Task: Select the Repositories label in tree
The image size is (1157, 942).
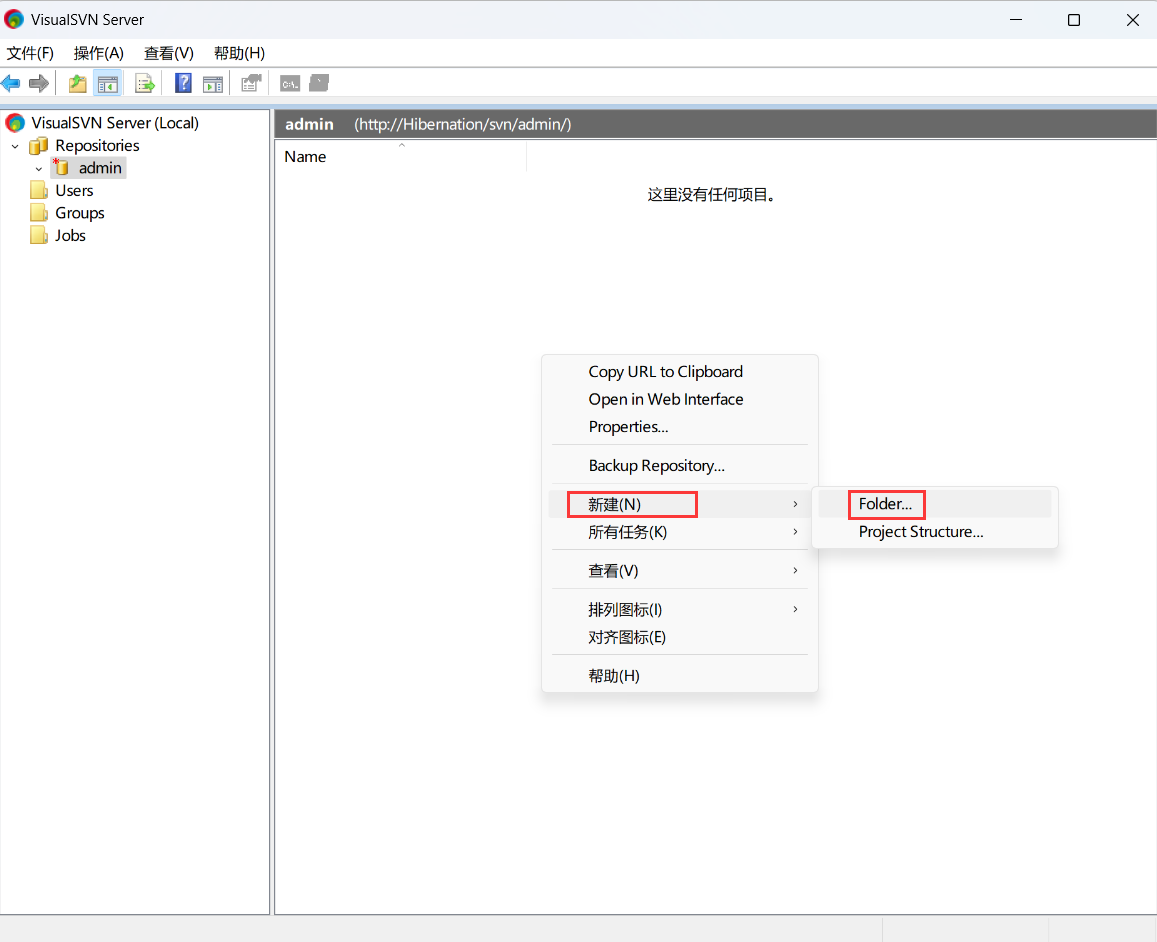Action: [97, 145]
